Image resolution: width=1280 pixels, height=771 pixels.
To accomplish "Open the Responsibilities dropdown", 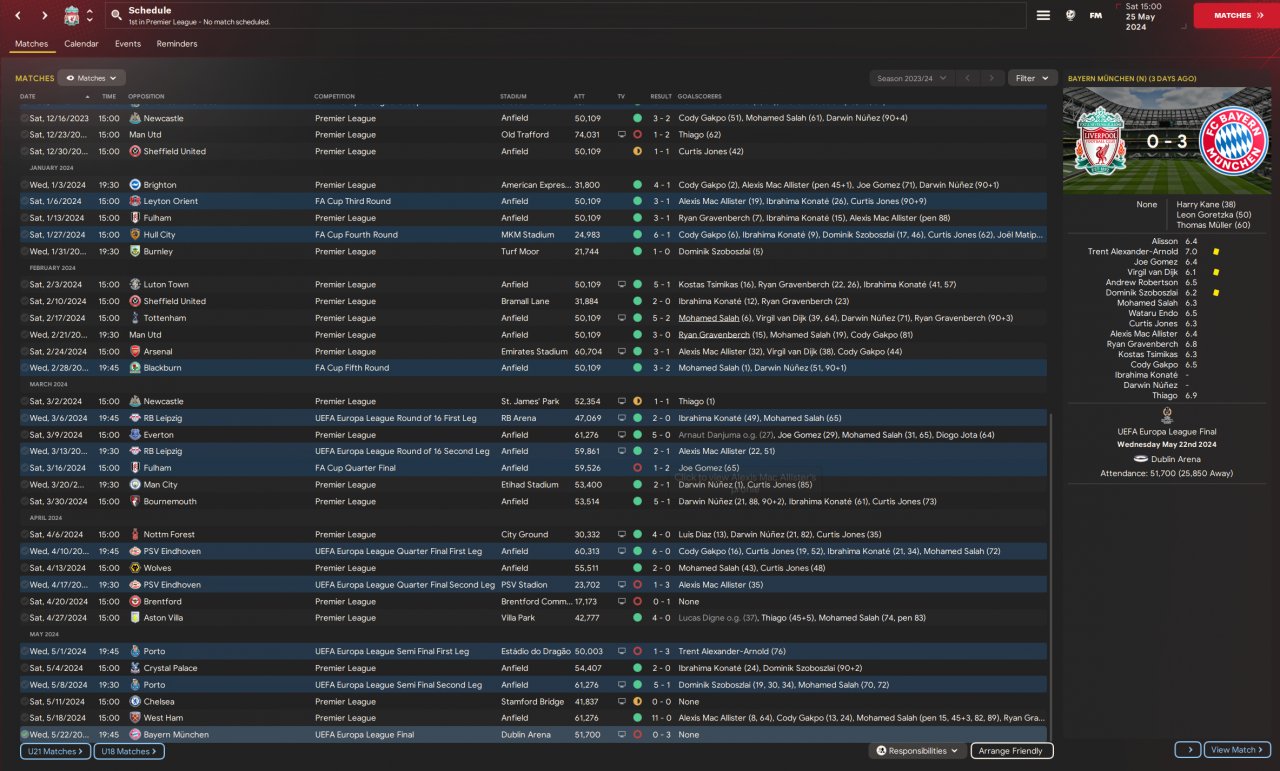I will click(917, 751).
